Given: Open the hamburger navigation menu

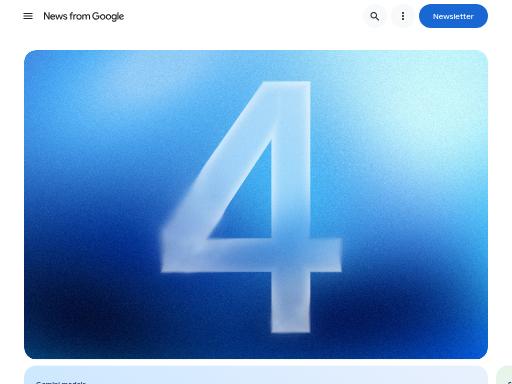Looking at the screenshot, I should click(28, 16).
